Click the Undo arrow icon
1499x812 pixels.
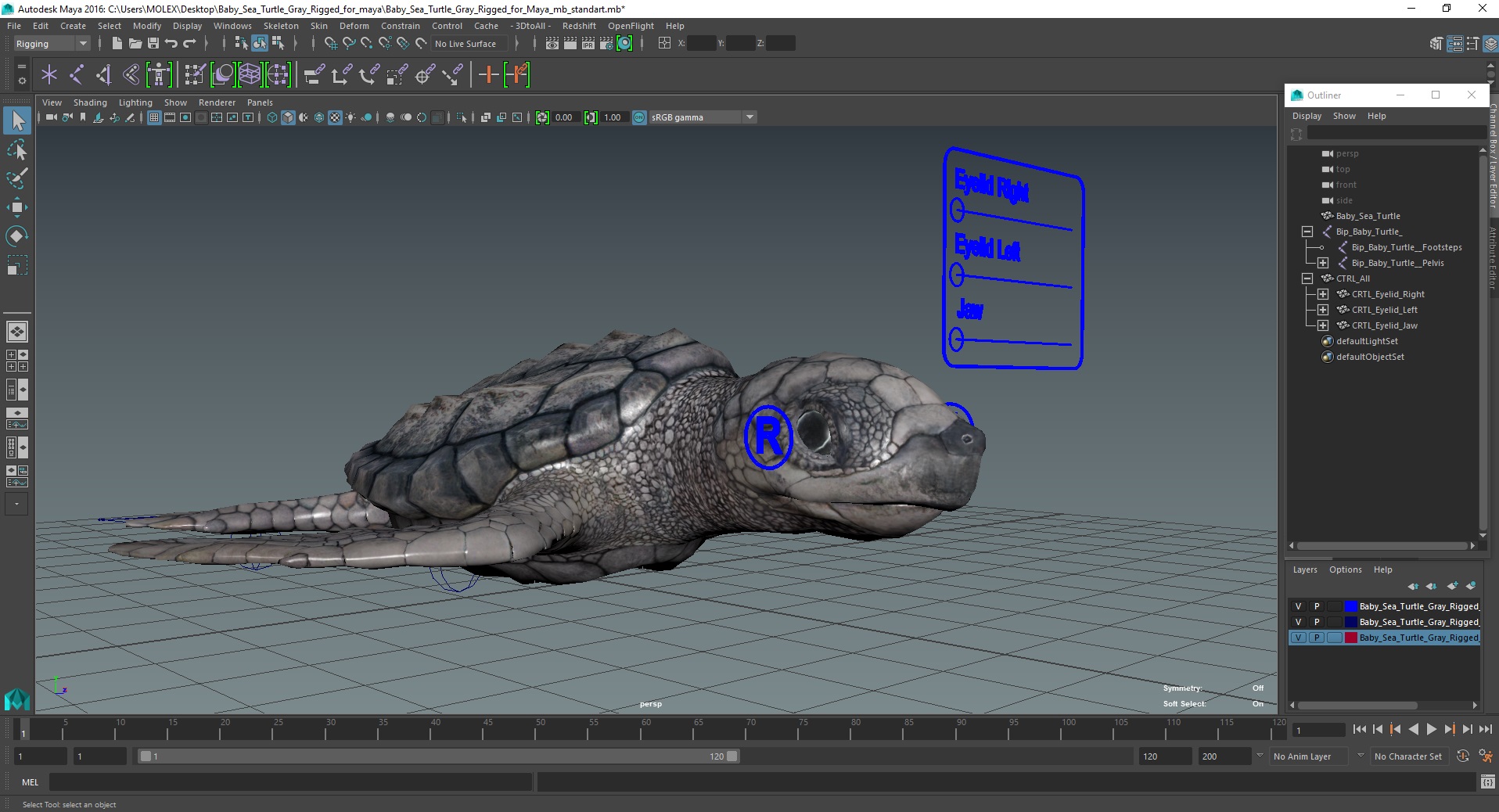(171, 44)
